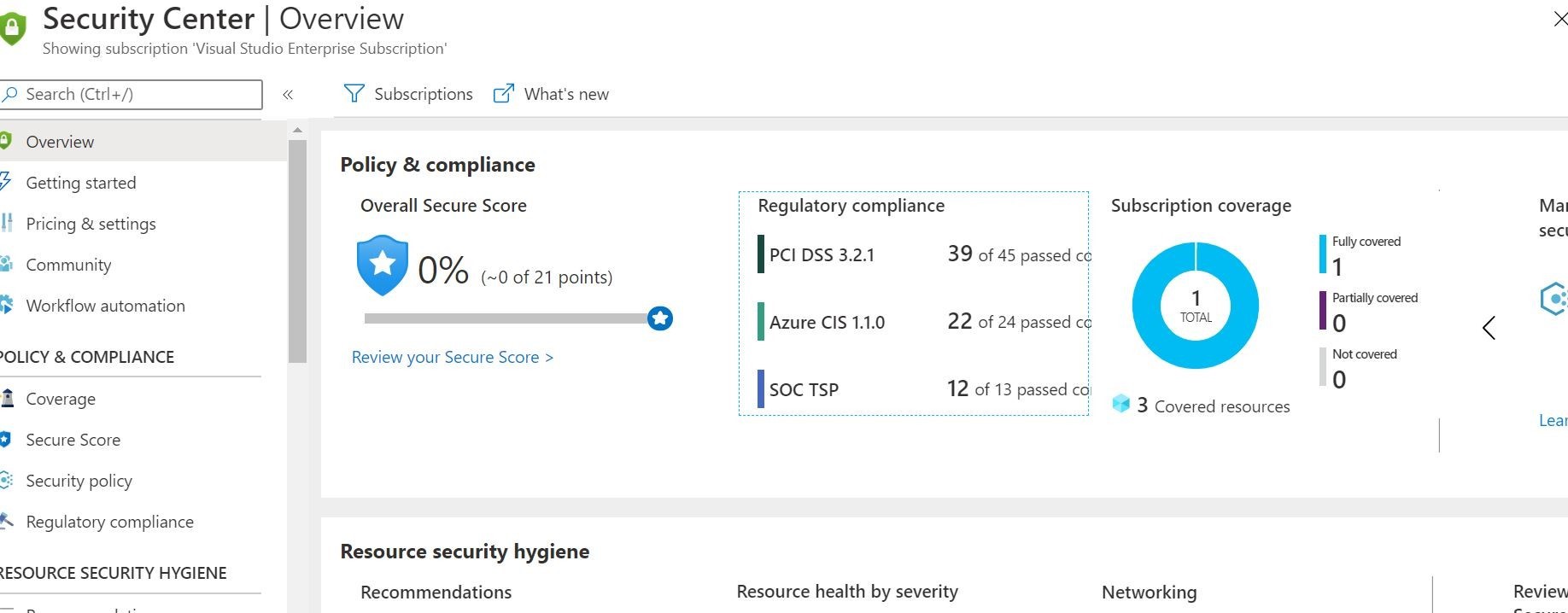Click the Subscriptions toolbar button
Viewport: 1568px width, 613px height.
pyautogui.click(x=408, y=94)
